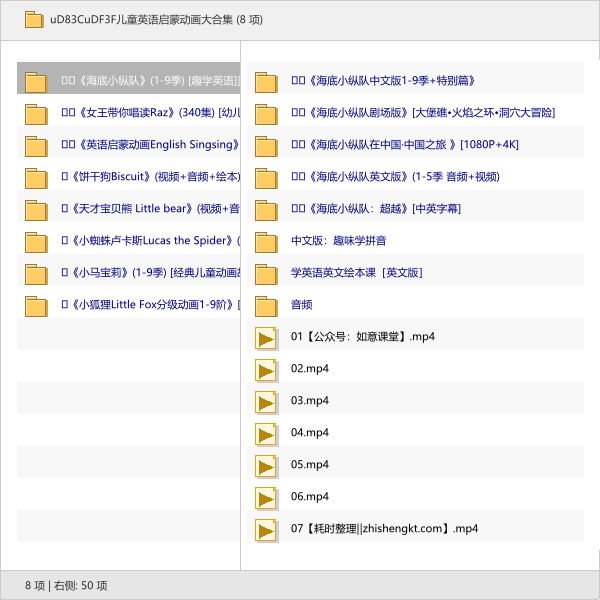Image resolution: width=600 pixels, height=600 pixels.
Task: Click the folder icon for 音频
Action: (x=266, y=305)
